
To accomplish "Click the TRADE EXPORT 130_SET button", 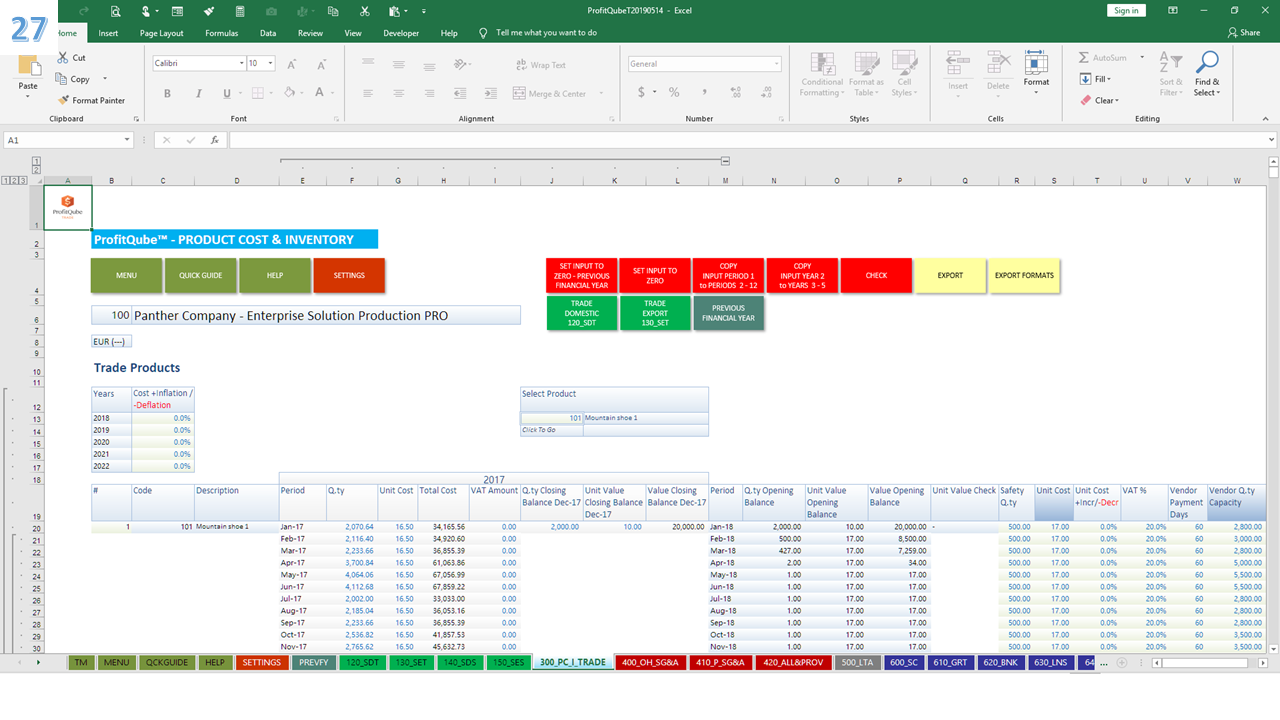I will point(655,313).
